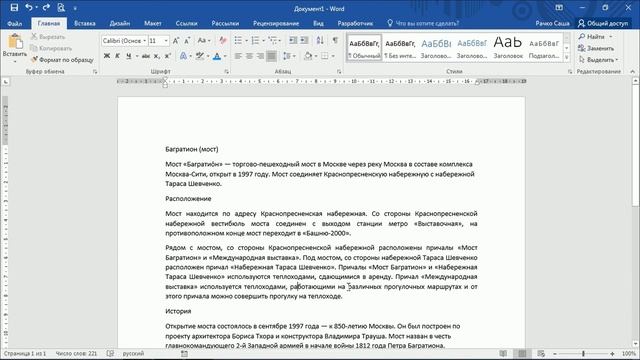Center the paragraph text
The image size is (640, 360).
[249, 56]
